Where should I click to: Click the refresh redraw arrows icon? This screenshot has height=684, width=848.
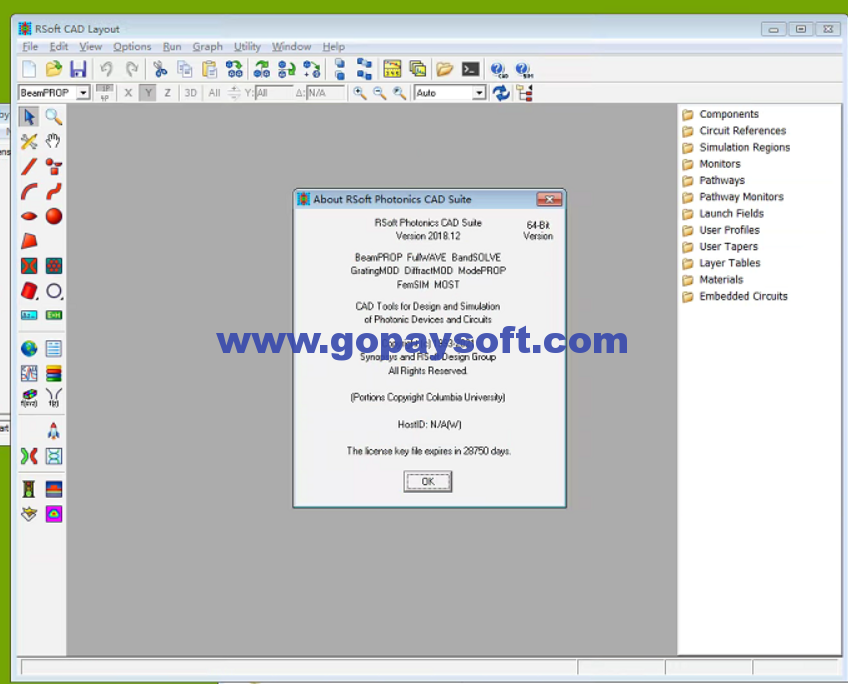(x=501, y=93)
